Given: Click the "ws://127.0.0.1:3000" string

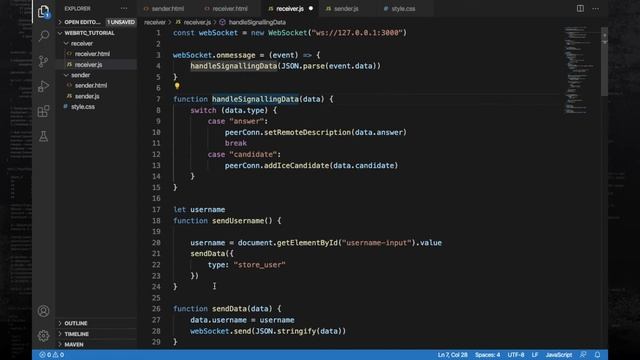Looking at the screenshot, I should pyautogui.click(x=357, y=33).
